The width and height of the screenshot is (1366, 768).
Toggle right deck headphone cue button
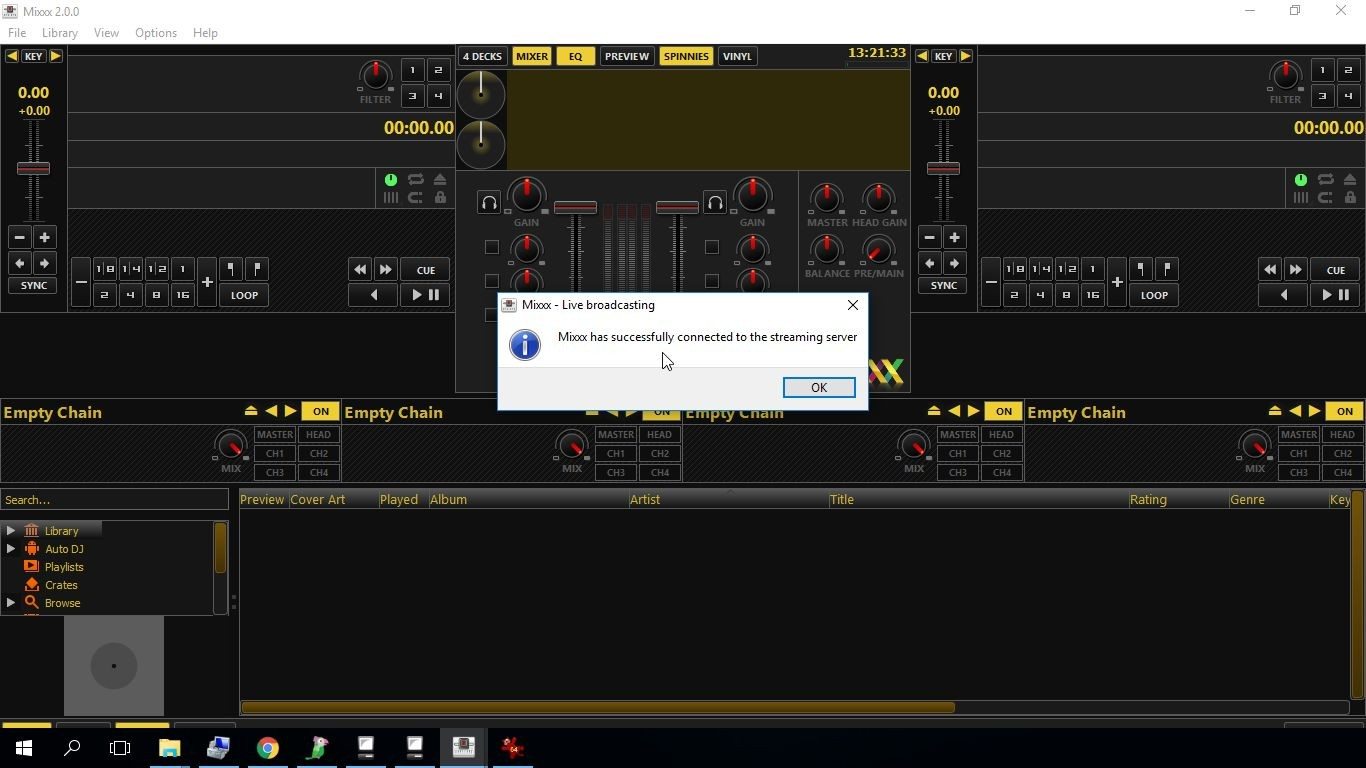coord(715,203)
